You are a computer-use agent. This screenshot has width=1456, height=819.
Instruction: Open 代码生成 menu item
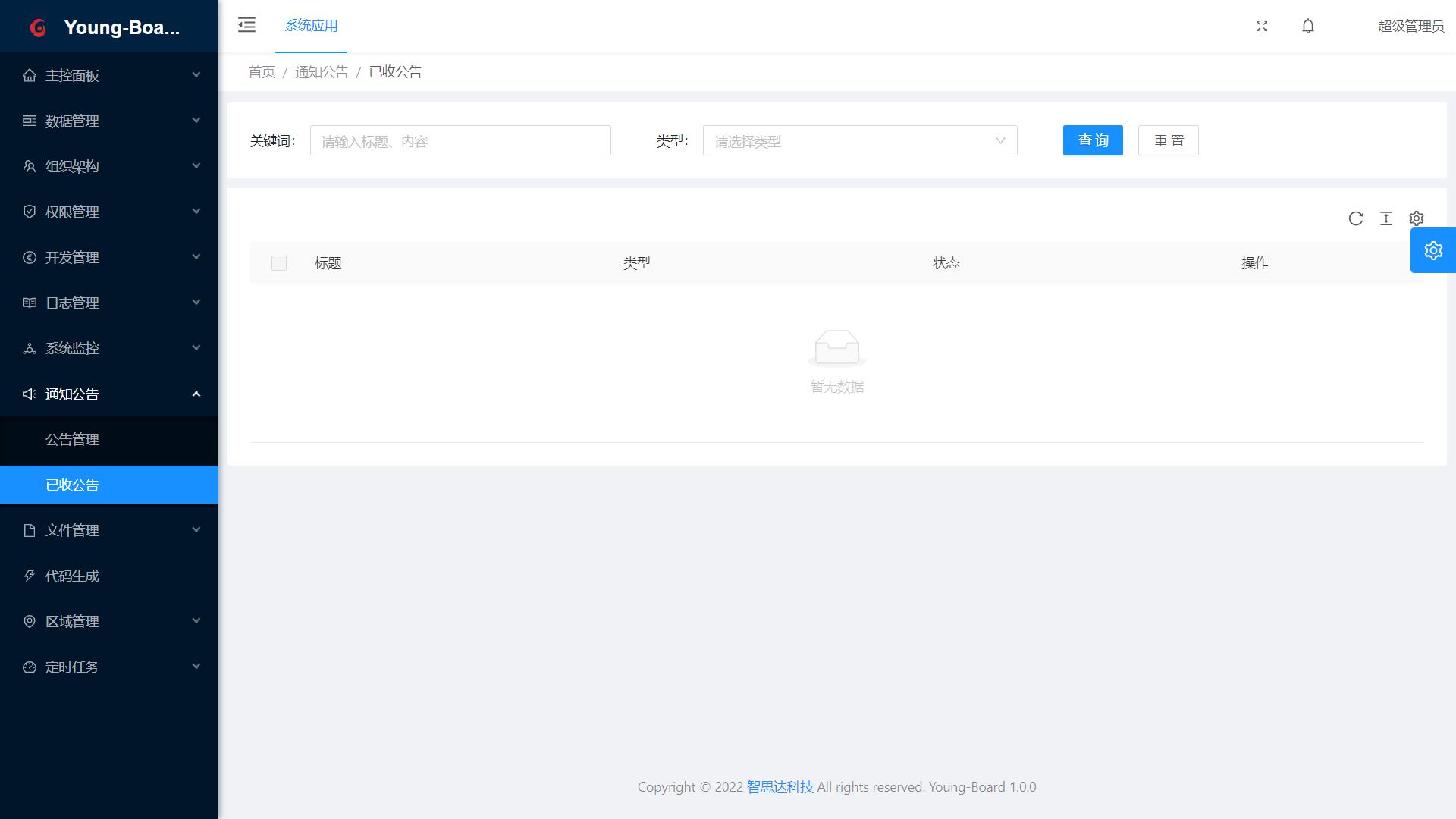(x=72, y=576)
